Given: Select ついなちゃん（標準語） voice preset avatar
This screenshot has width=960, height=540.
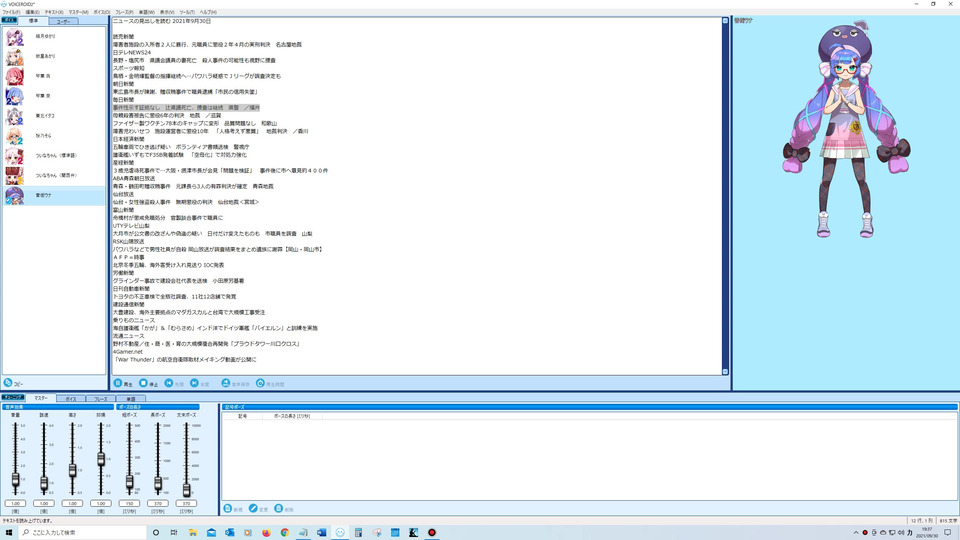Looking at the screenshot, I should [15, 156].
